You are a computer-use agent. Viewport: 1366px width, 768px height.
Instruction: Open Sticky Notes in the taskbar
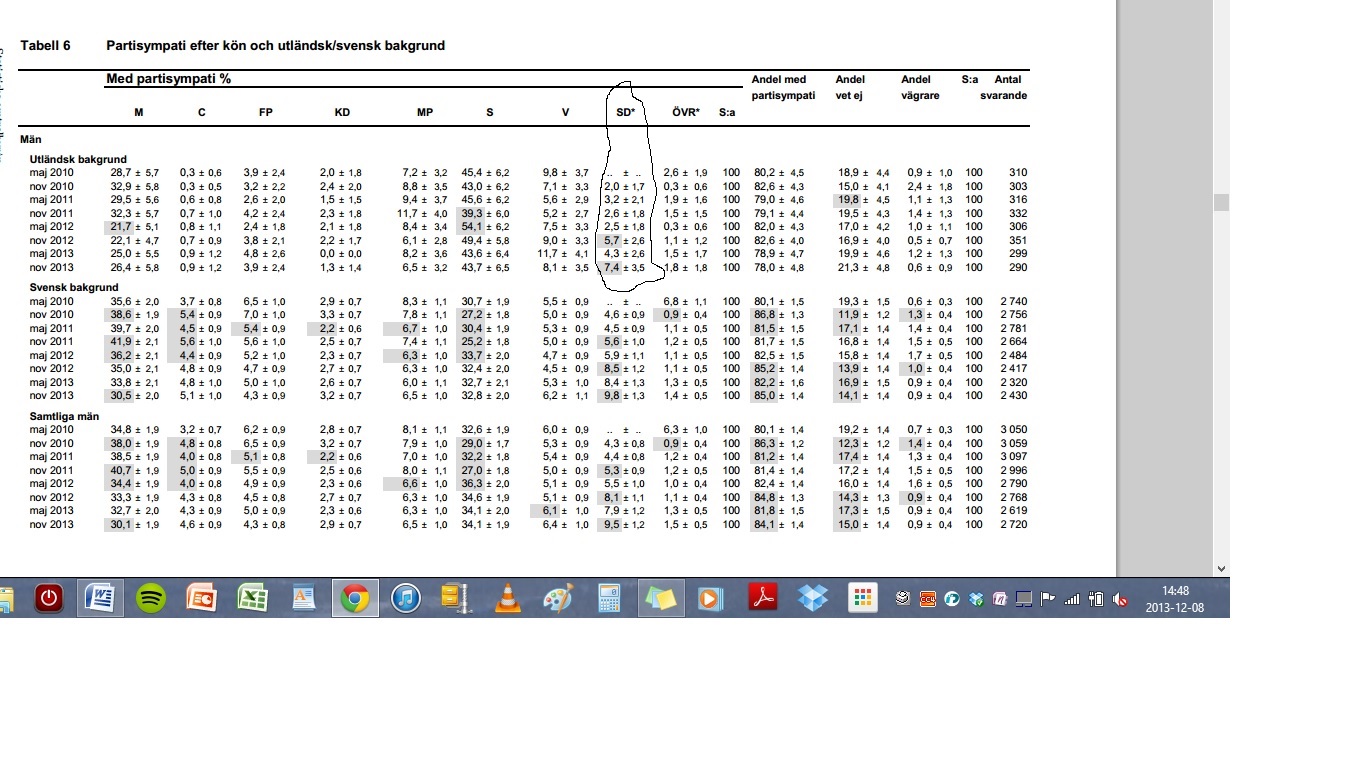click(x=659, y=598)
